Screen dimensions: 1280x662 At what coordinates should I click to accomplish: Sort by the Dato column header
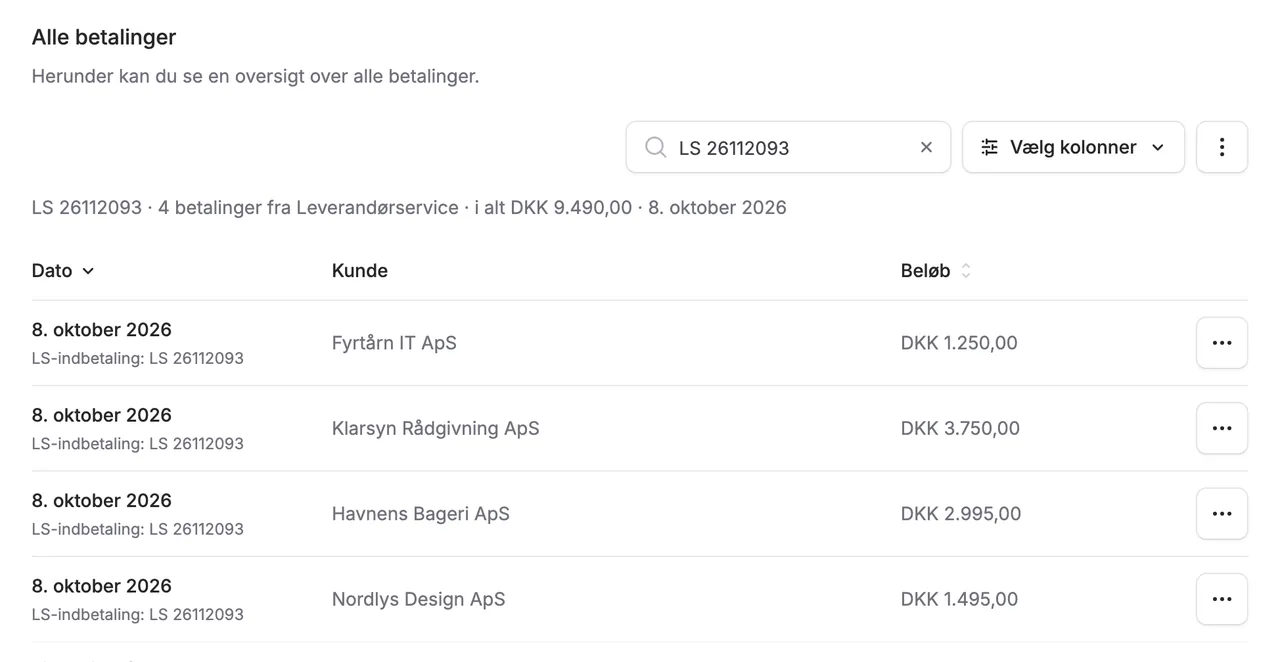click(63, 270)
